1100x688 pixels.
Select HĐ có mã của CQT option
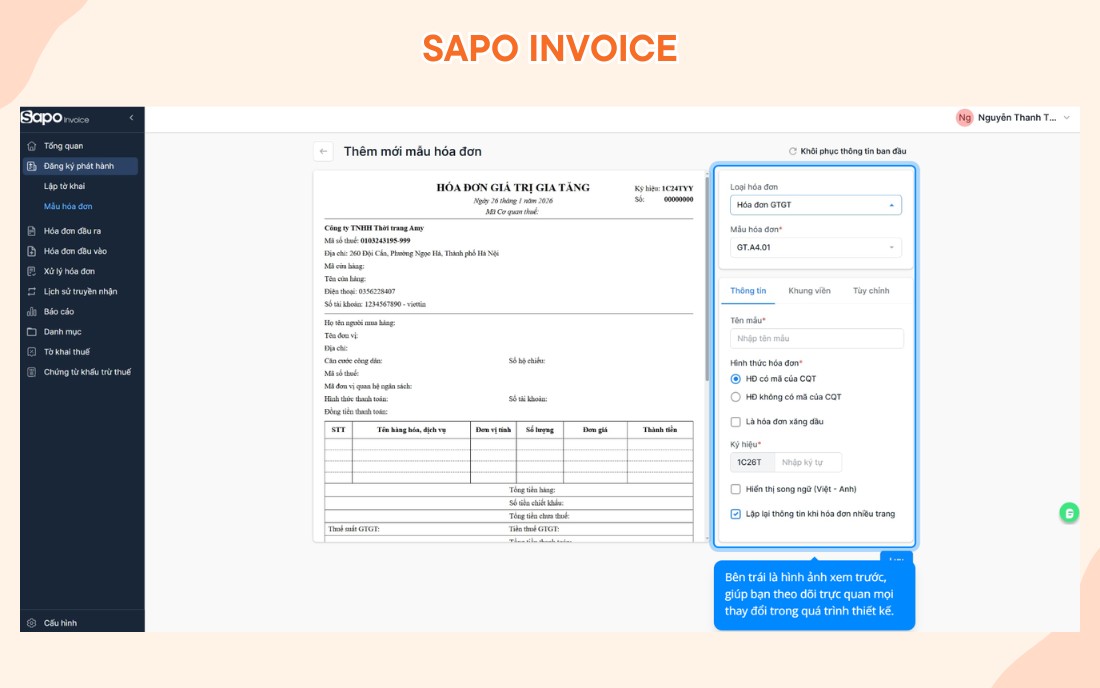pos(735,379)
